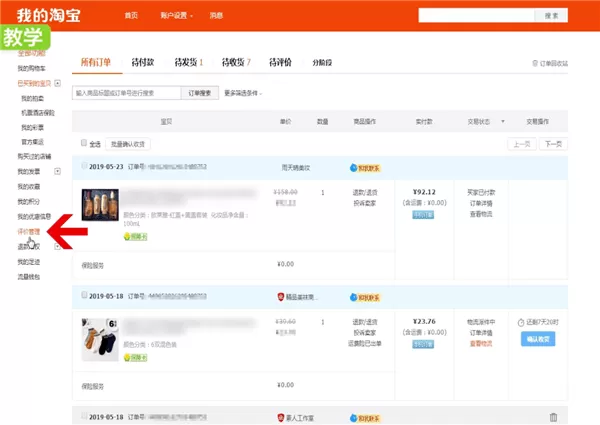The width and height of the screenshot is (600, 425).
Task: Click the clock icon above confirm receipt button
Action: click(x=520, y=322)
